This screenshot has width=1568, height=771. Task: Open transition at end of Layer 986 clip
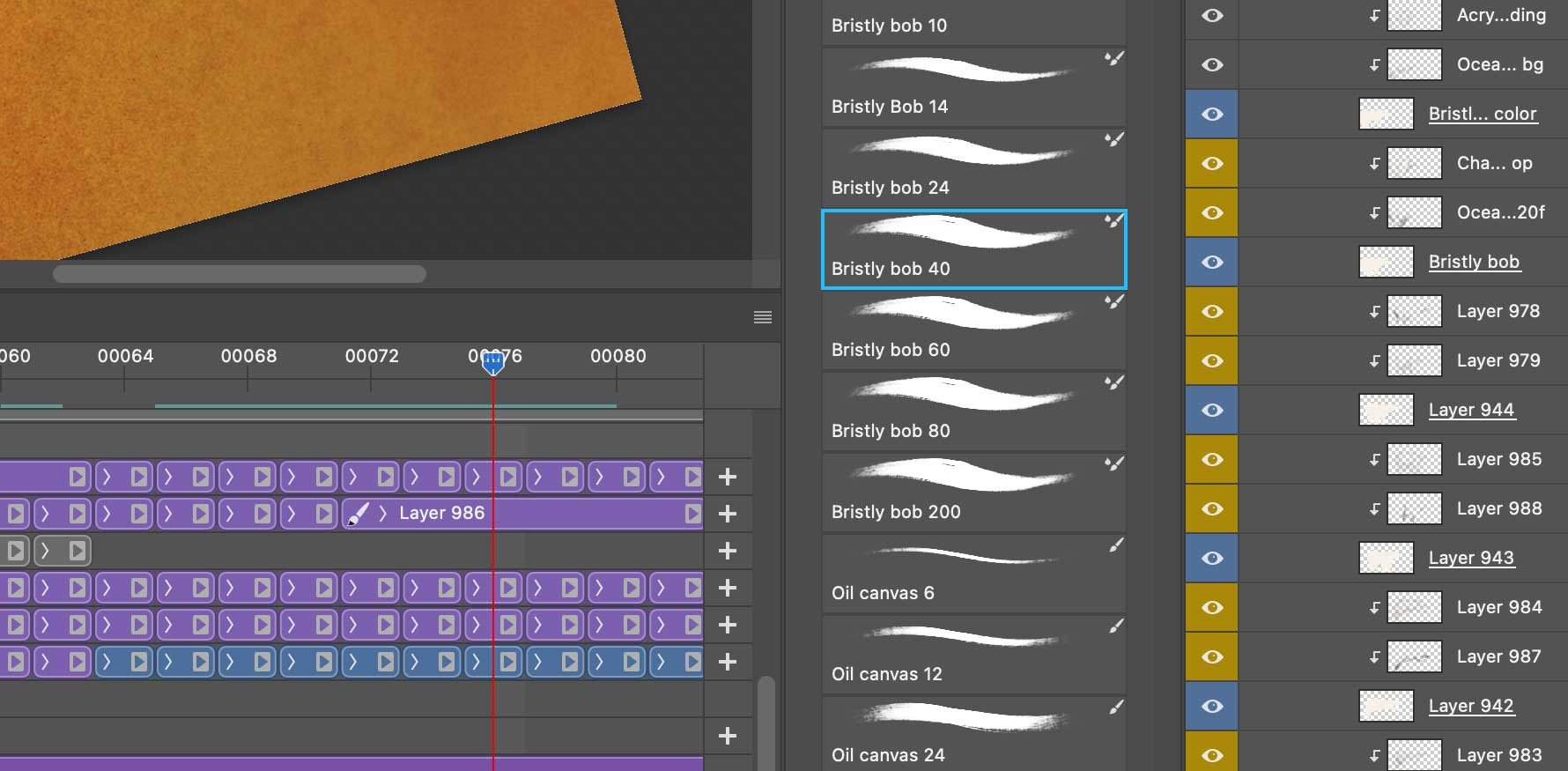click(693, 514)
